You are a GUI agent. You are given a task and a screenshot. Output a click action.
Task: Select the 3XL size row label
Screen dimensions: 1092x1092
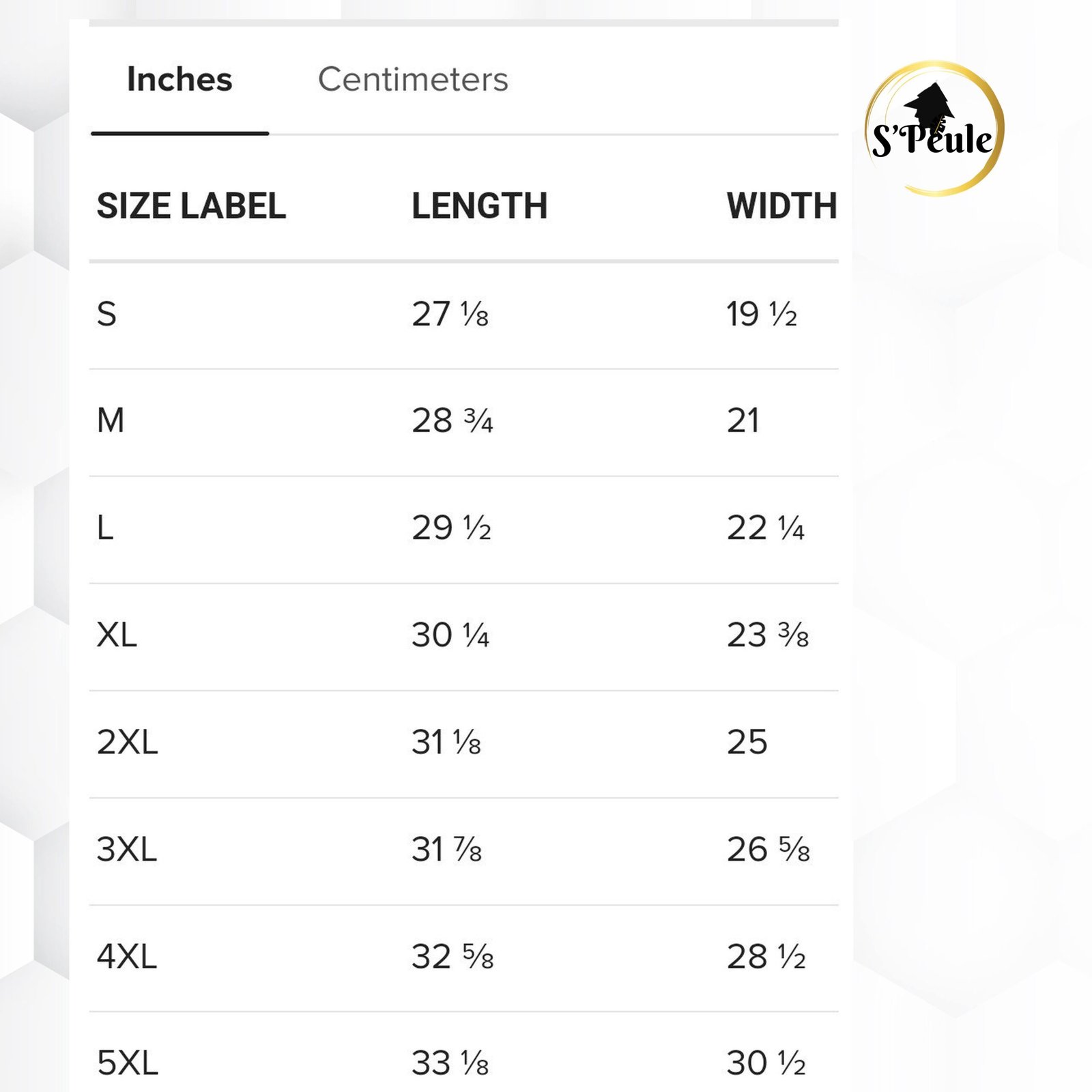click(127, 850)
